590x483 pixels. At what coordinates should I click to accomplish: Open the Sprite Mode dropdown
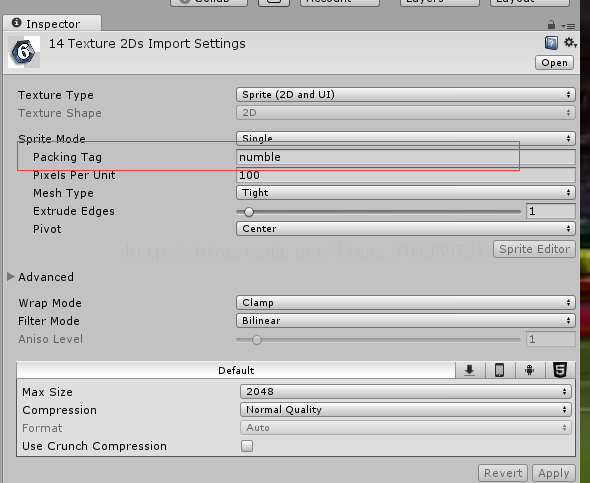click(406, 138)
